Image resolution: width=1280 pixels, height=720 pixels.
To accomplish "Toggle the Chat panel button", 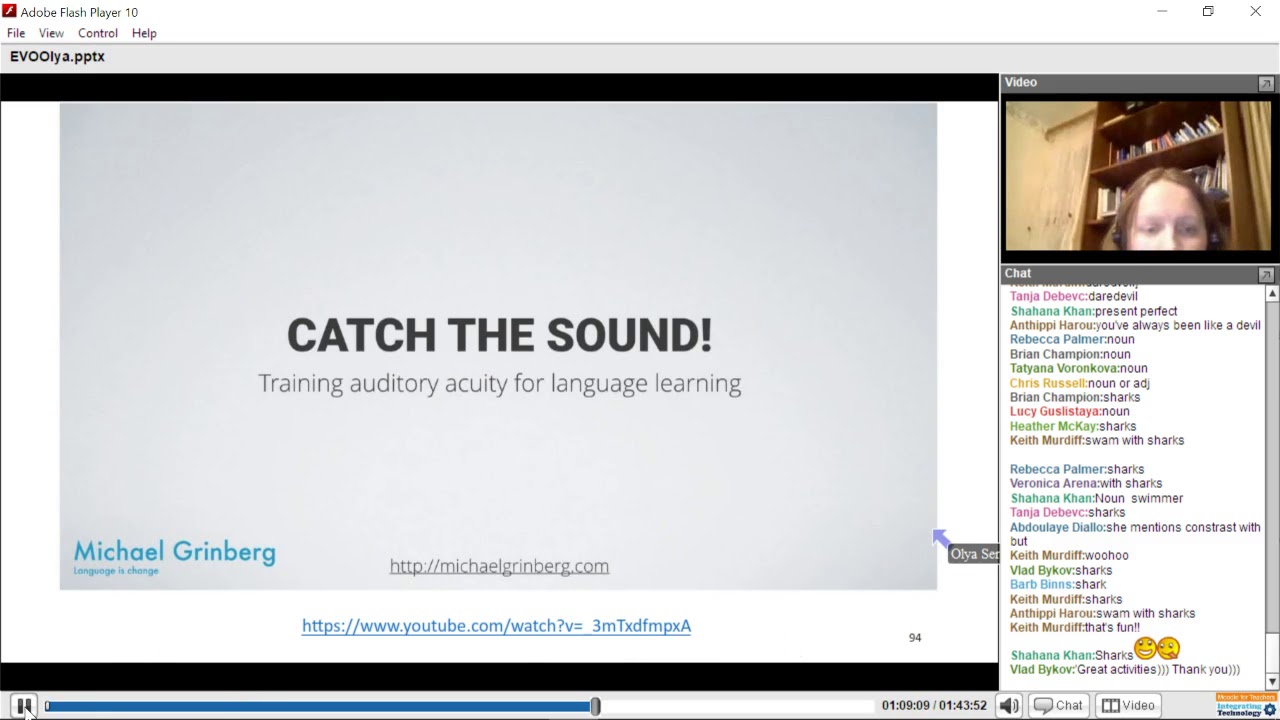I will (x=1059, y=706).
